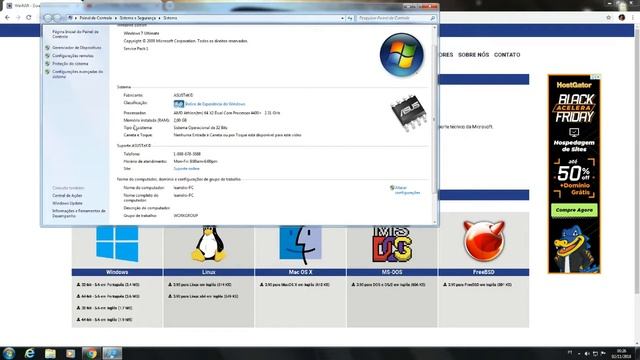
Task: Download the Mac OS X version in Inglês
Action: [295, 284]
